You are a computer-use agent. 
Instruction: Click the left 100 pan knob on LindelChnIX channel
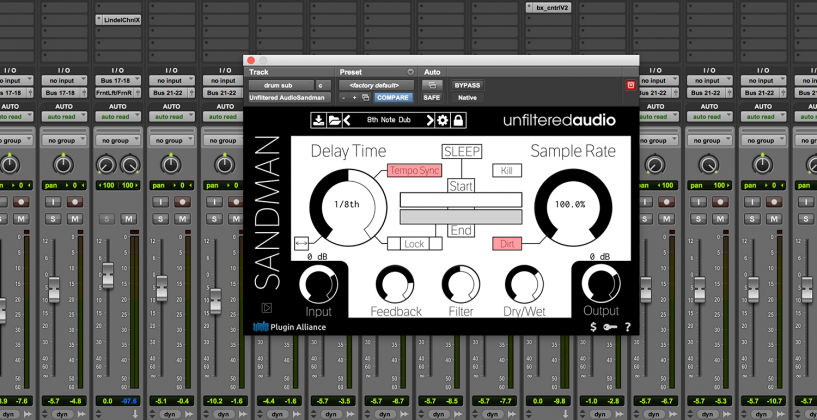coord(106,165)
